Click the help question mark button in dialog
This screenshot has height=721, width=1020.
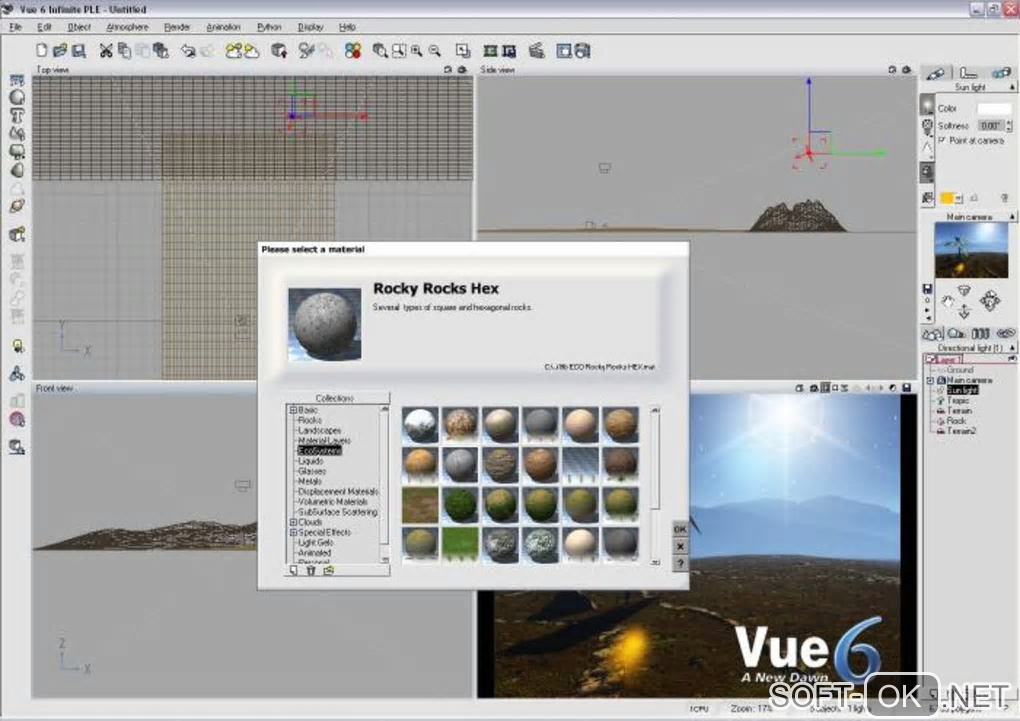coord(680,564)
